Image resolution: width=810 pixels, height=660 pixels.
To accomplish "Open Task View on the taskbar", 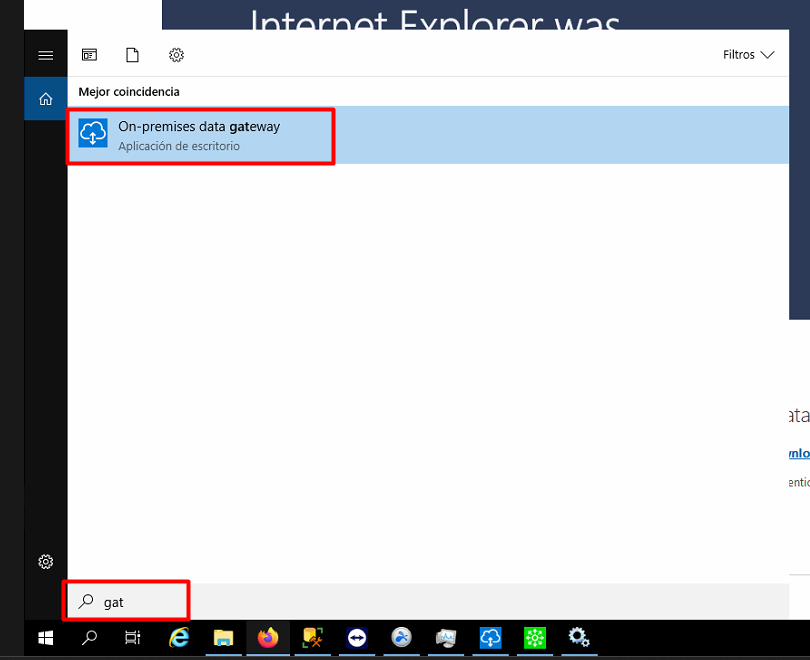I will click(133, 638).
